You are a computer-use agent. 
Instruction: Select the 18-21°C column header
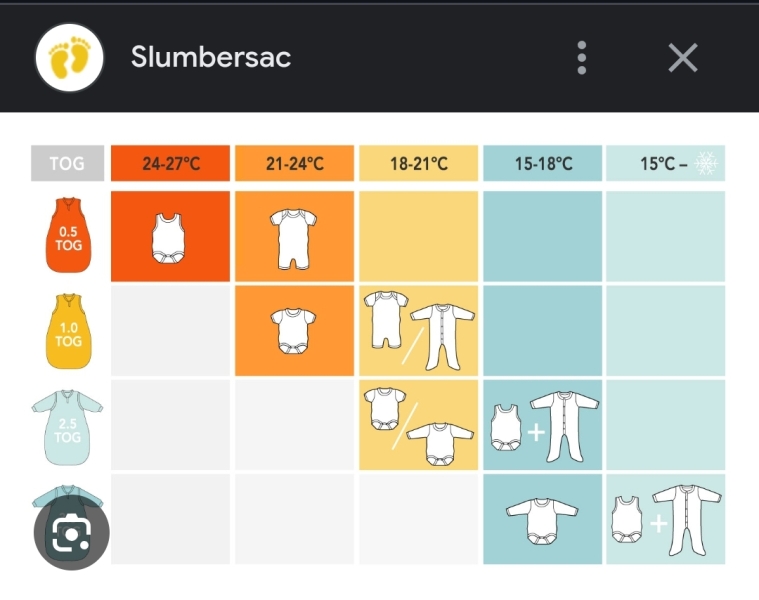click(x=418, y=164)
